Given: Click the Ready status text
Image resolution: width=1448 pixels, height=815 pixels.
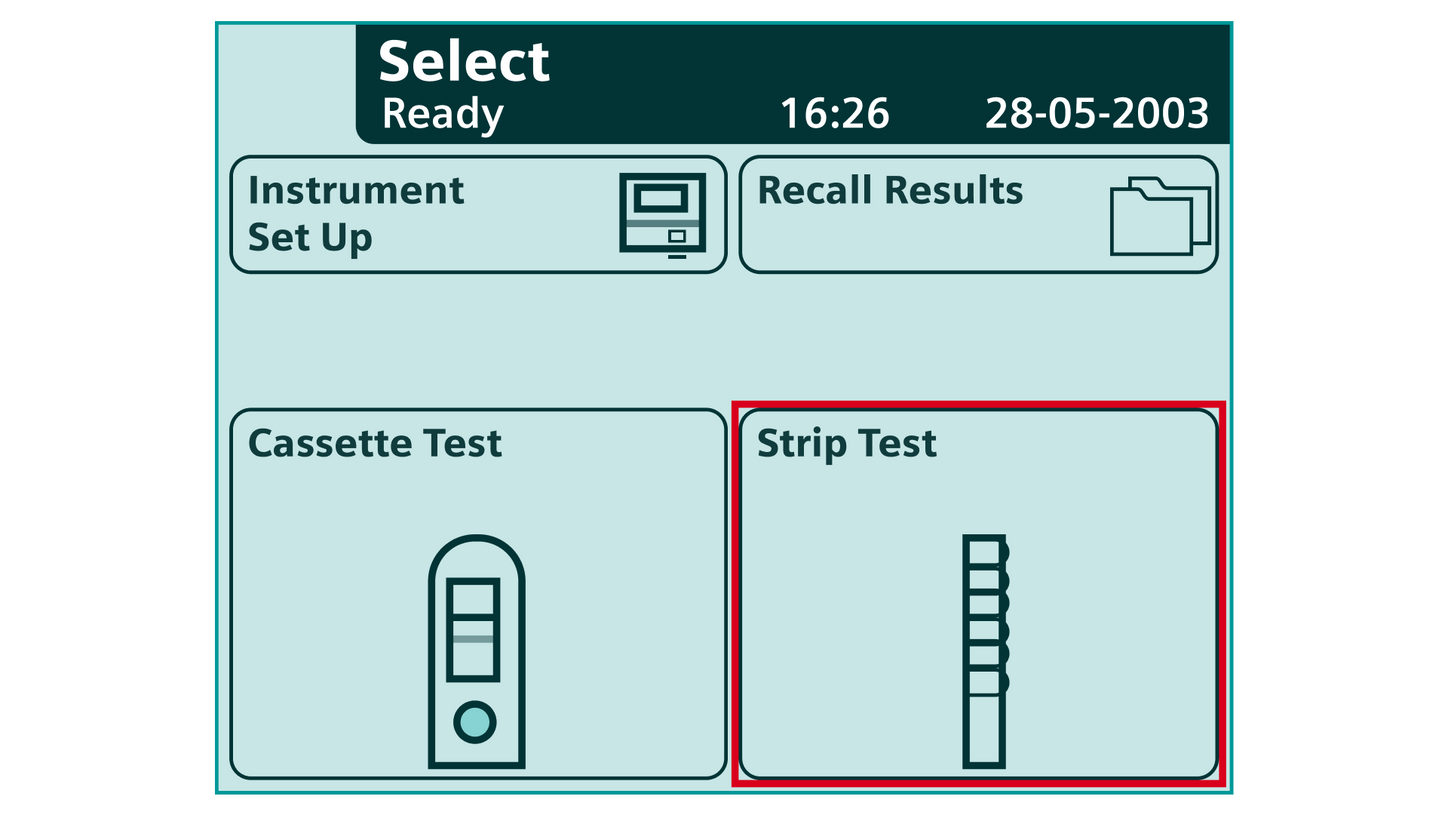Looking at the screenshot, I should 440,113.
